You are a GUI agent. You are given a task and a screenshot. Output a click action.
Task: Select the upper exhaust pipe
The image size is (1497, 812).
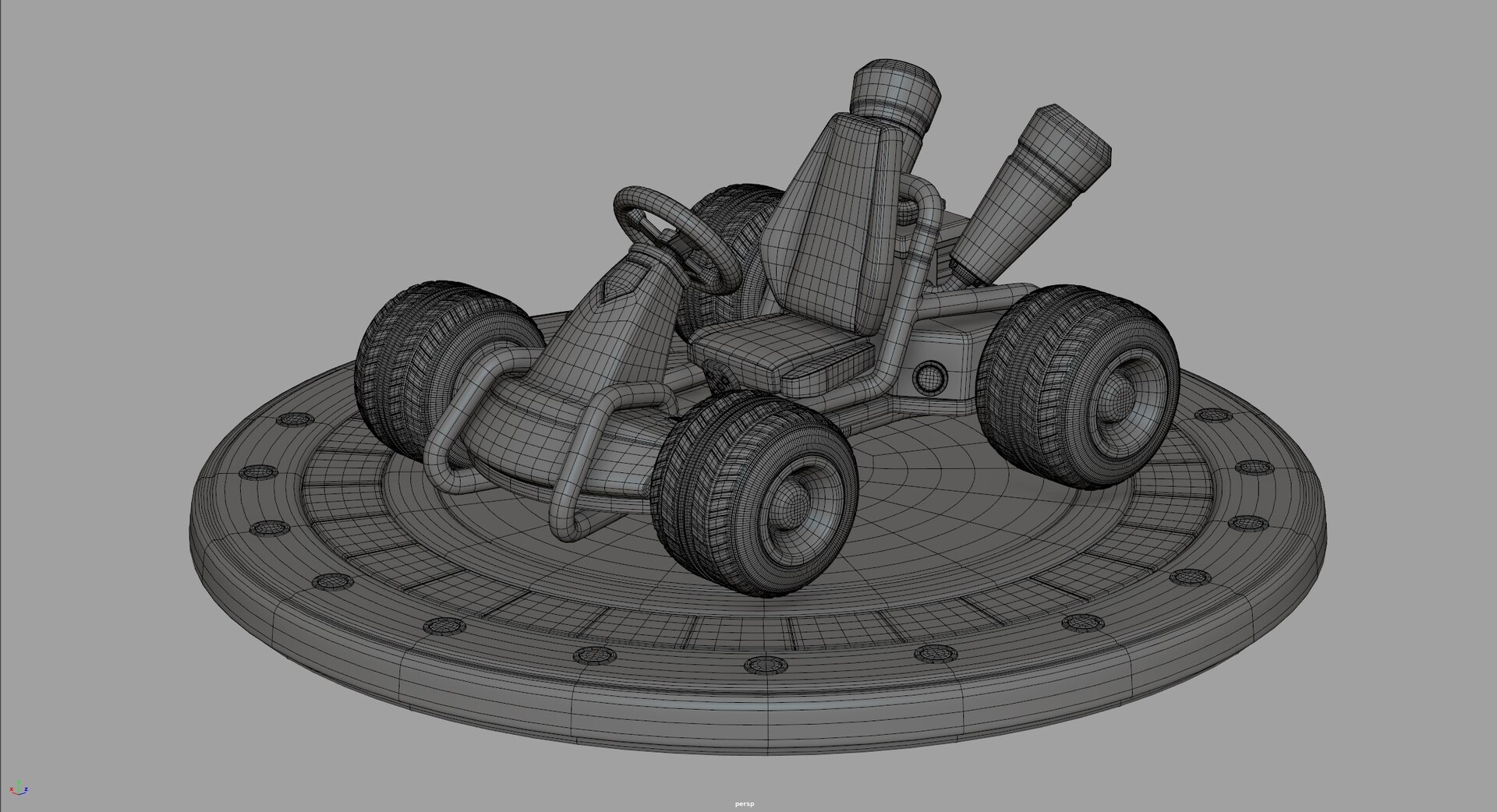pos(897,94)
